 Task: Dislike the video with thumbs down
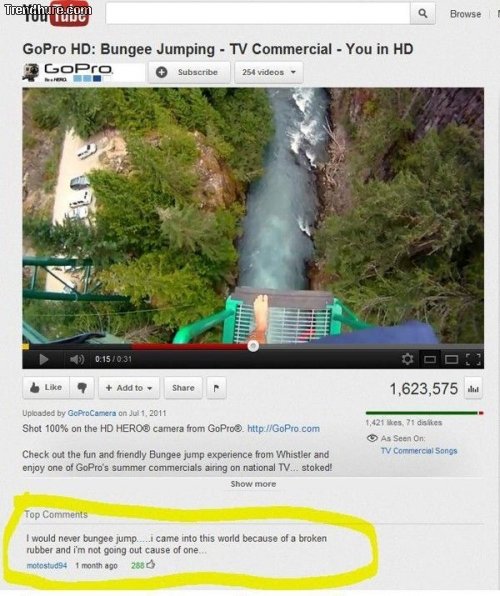tap(82, 388)
